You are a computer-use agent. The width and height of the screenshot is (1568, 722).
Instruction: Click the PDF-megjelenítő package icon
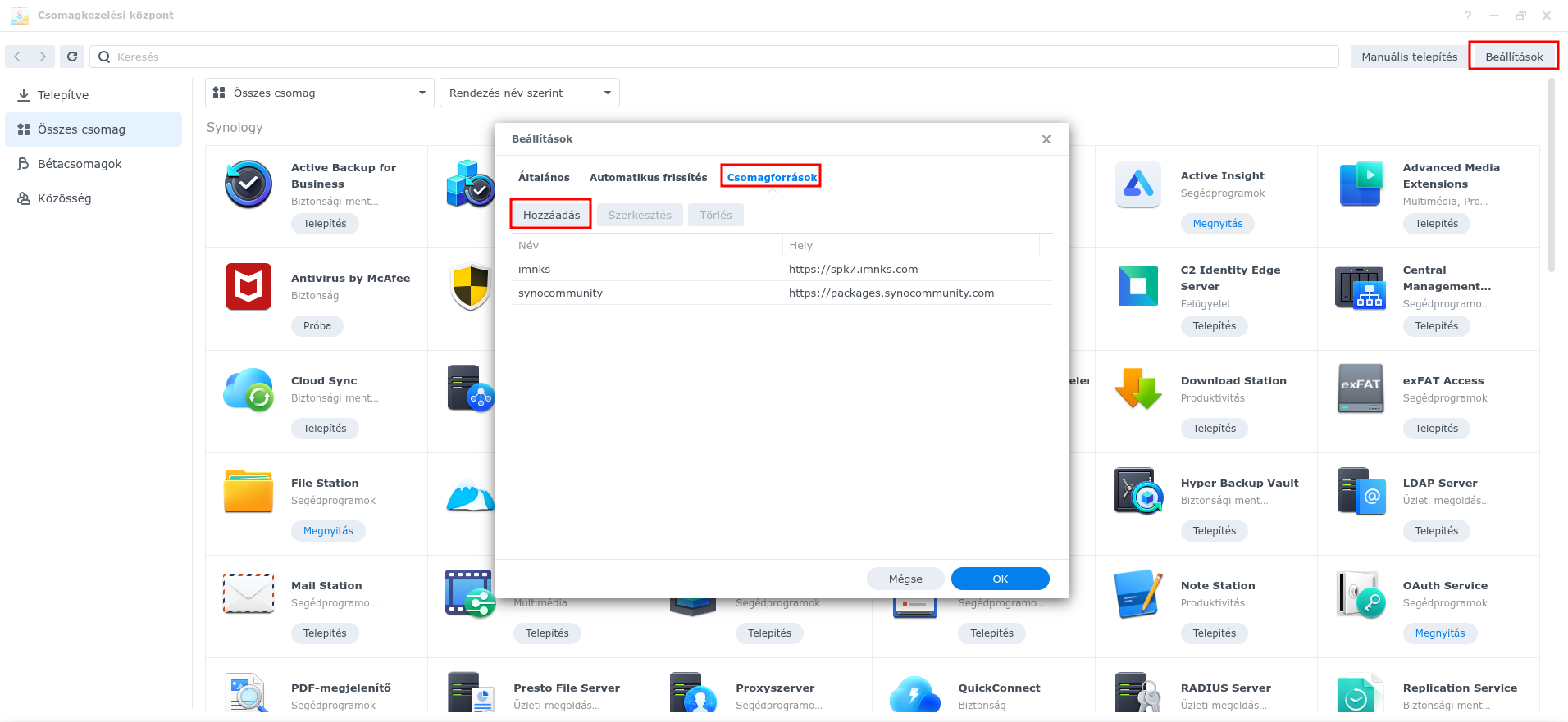248,693
